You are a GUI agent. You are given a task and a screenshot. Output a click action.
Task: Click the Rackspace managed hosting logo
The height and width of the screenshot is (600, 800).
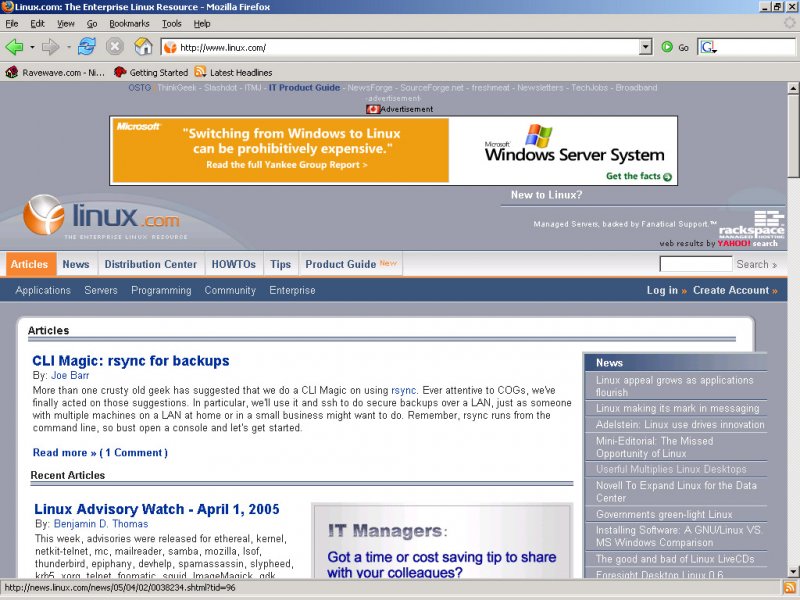tap(752, 224)
